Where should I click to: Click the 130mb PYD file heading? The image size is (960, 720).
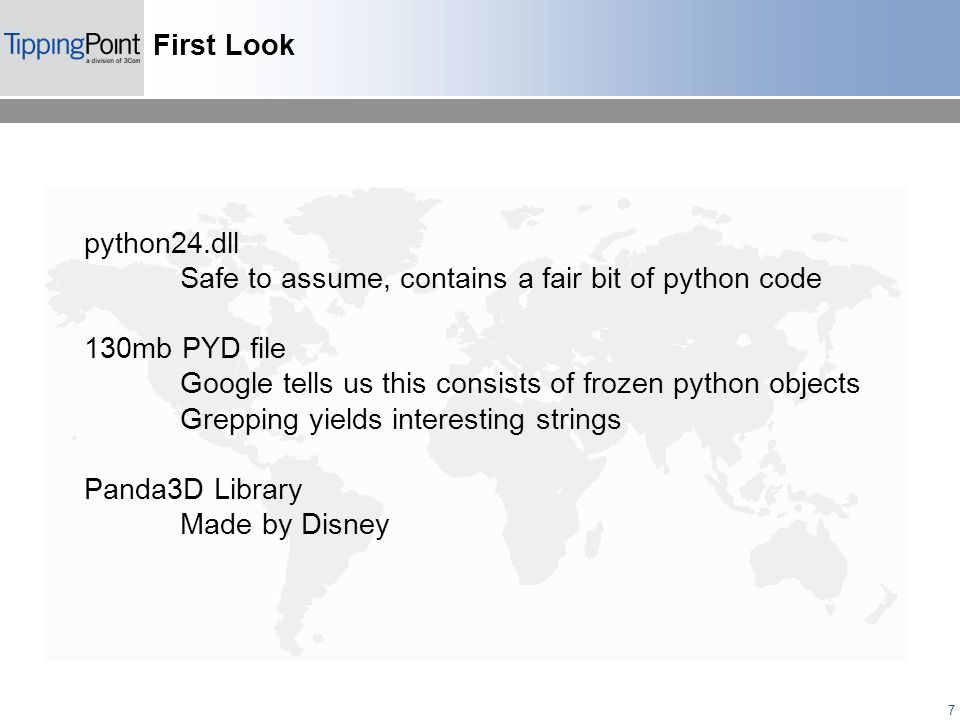(x=185, y=349)
